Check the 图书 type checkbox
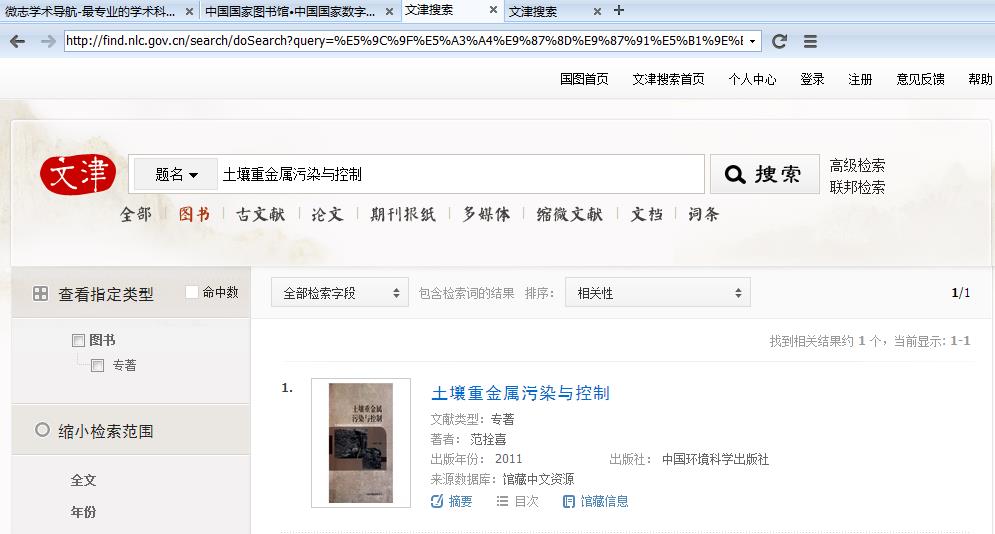 point(79,341)
